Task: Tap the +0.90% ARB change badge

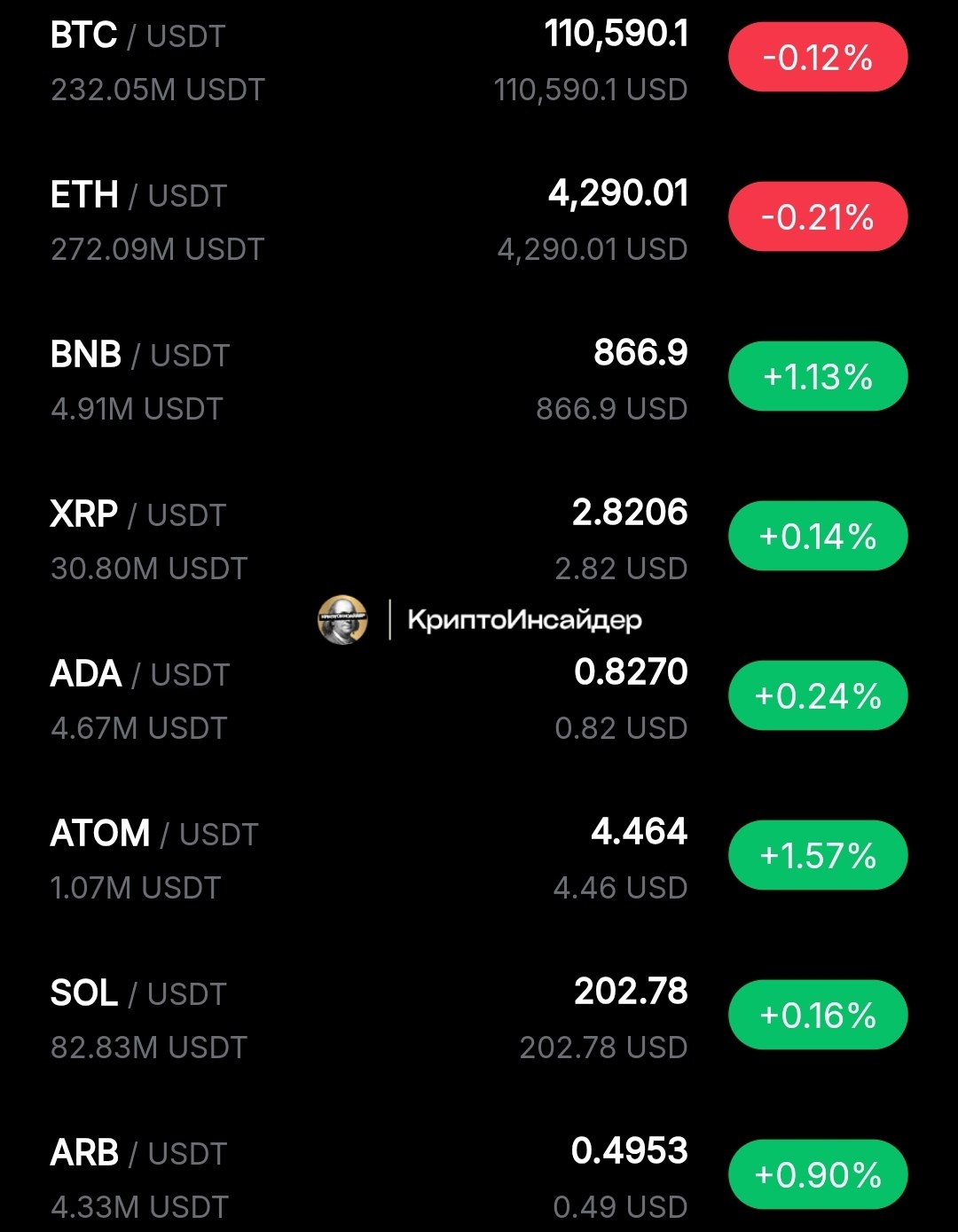Action: [818, 1175]
